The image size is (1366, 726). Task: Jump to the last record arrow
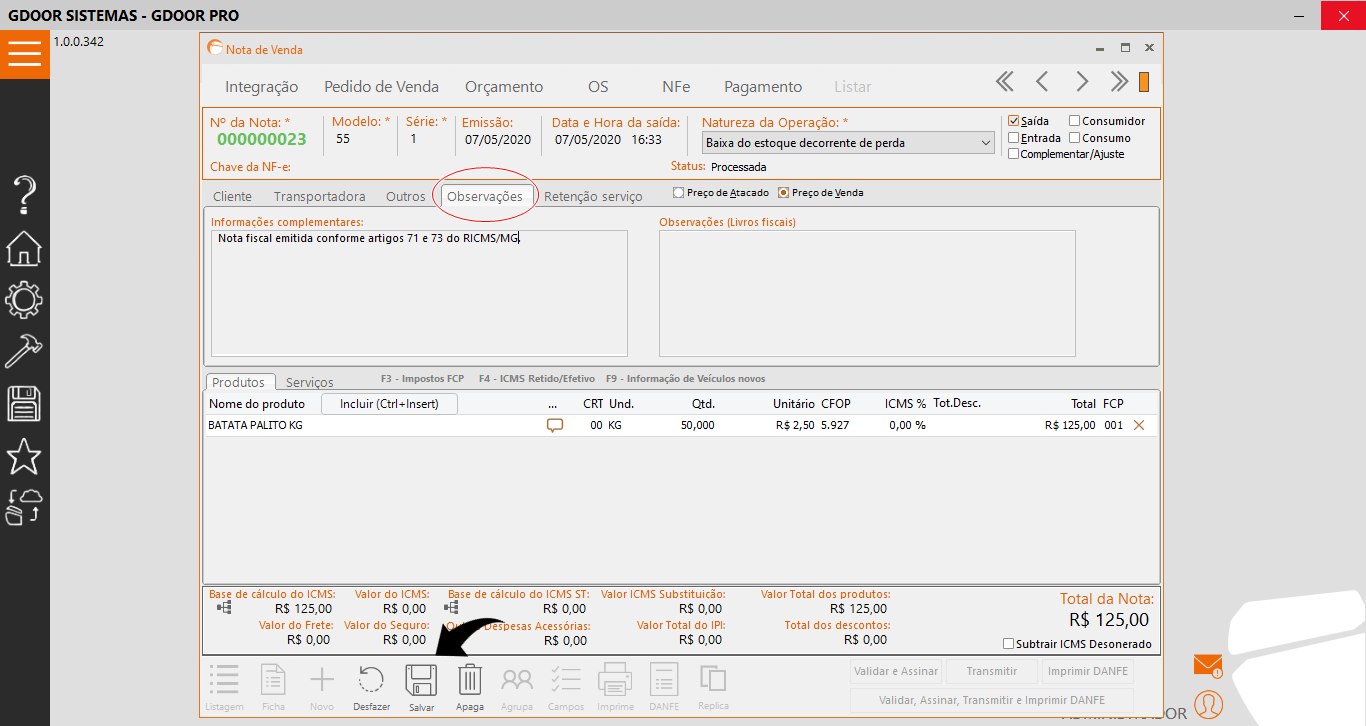1119,82
